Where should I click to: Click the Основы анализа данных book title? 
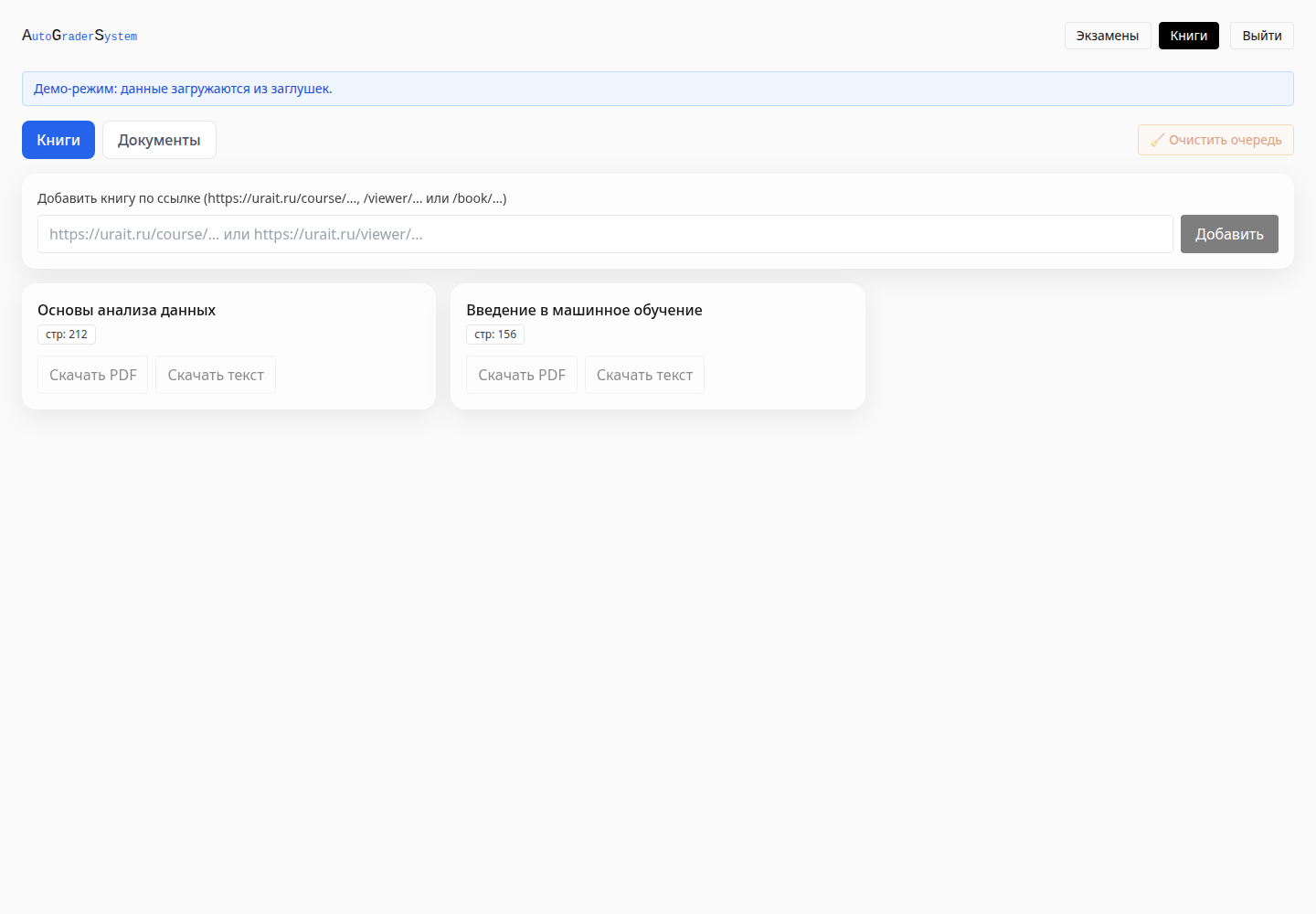click(126, 310)
